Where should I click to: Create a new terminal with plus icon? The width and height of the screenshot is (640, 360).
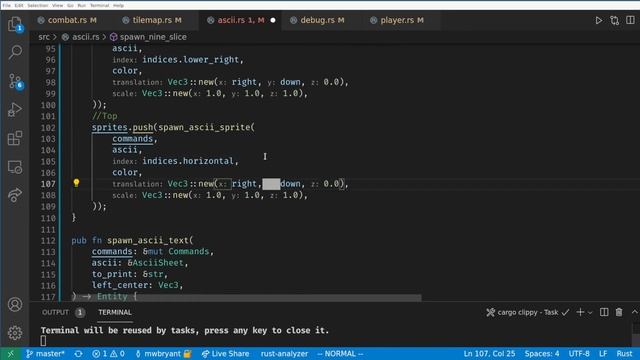click(x=580, y=312)
